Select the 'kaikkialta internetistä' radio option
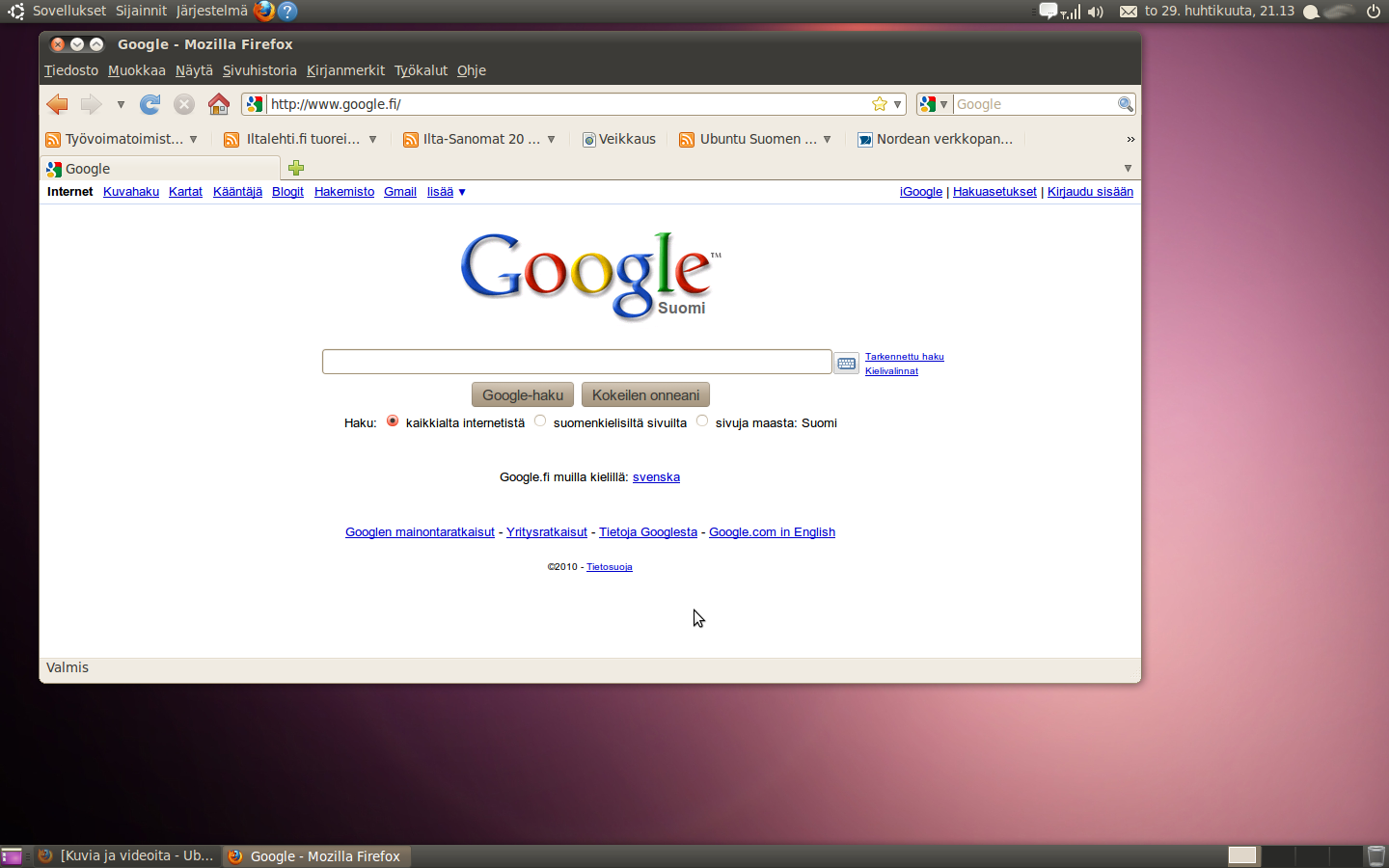The image size is (1389, 868). [x=393, y=421]
